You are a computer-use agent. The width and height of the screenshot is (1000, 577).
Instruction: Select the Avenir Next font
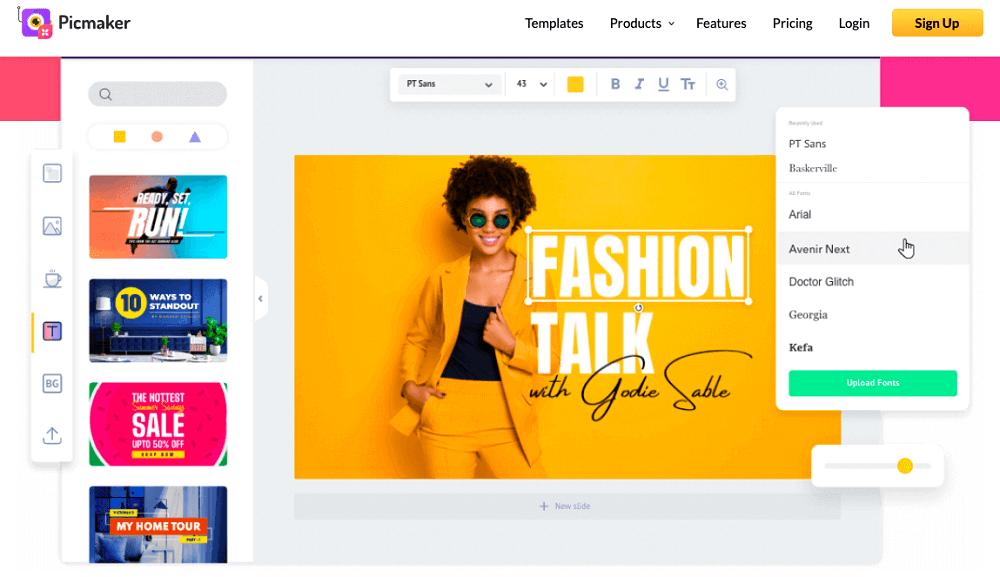[x=872, y=249]
